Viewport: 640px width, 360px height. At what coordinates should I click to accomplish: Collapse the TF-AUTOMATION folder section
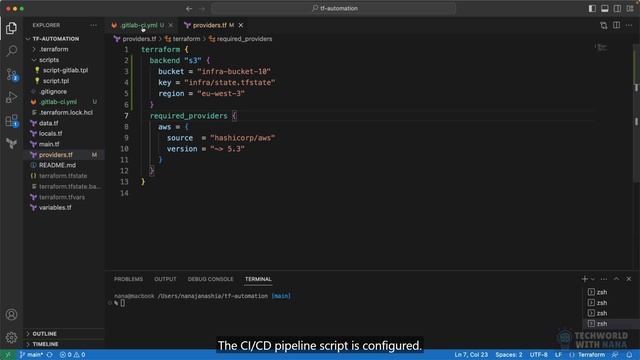point(56,39)
